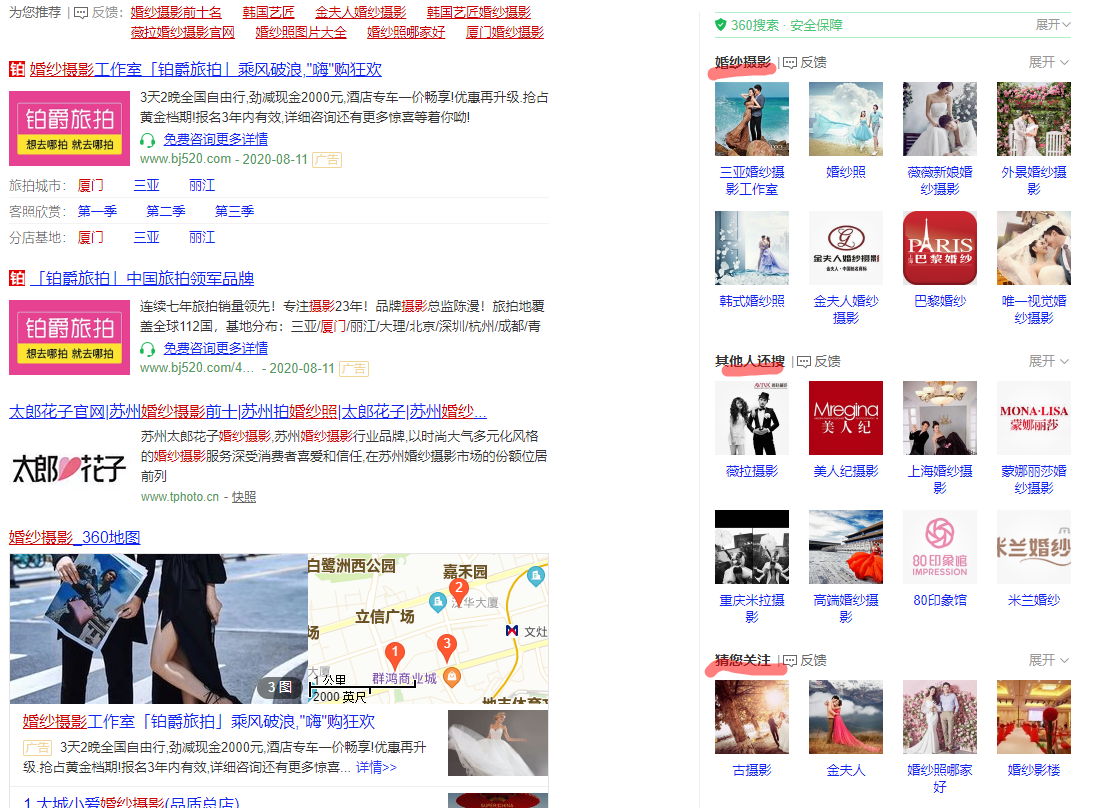Open the 婚纱摄影_360地图 result title
Image resolution: width=1094 pixels, height=808 pixels.
tap(75, 537)
